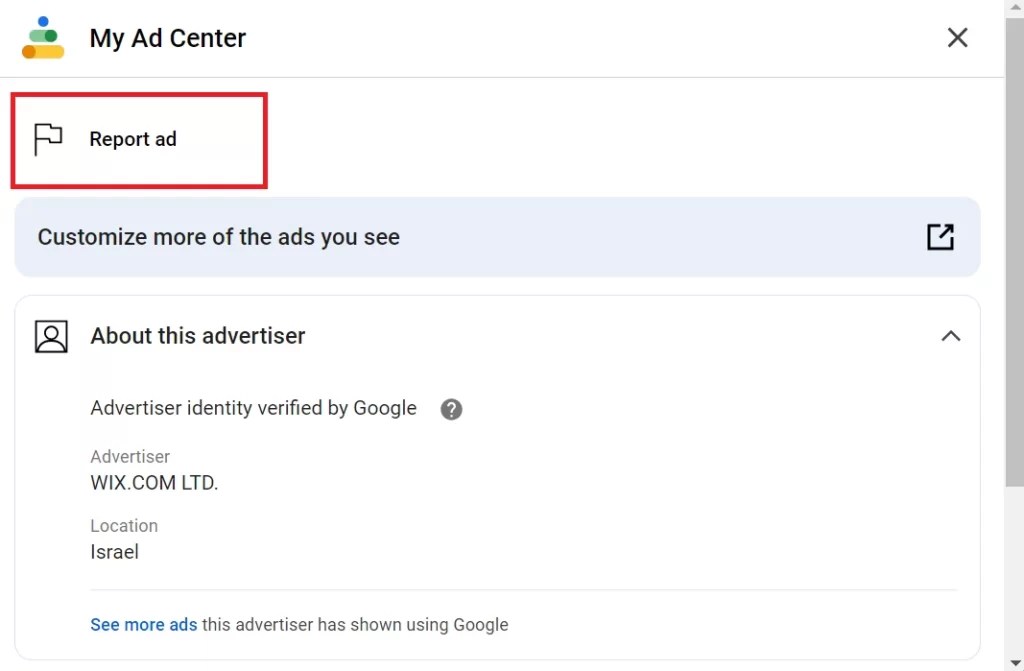Click the scrollbar up arrow
Screen dimensions: 1024x671
pyautogui.click(x=1013, y=8)
